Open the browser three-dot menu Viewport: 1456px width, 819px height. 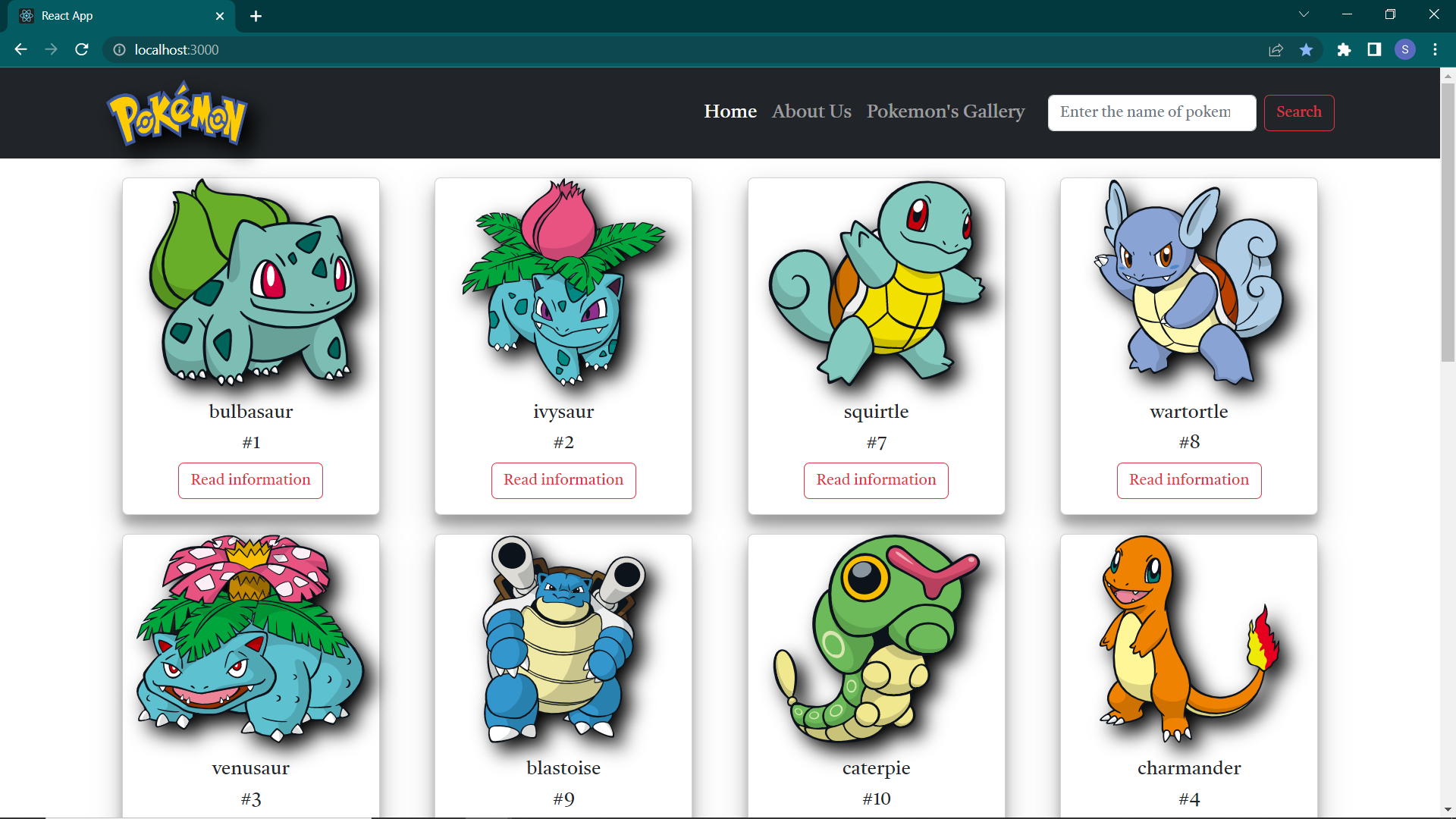[1436, 49]
